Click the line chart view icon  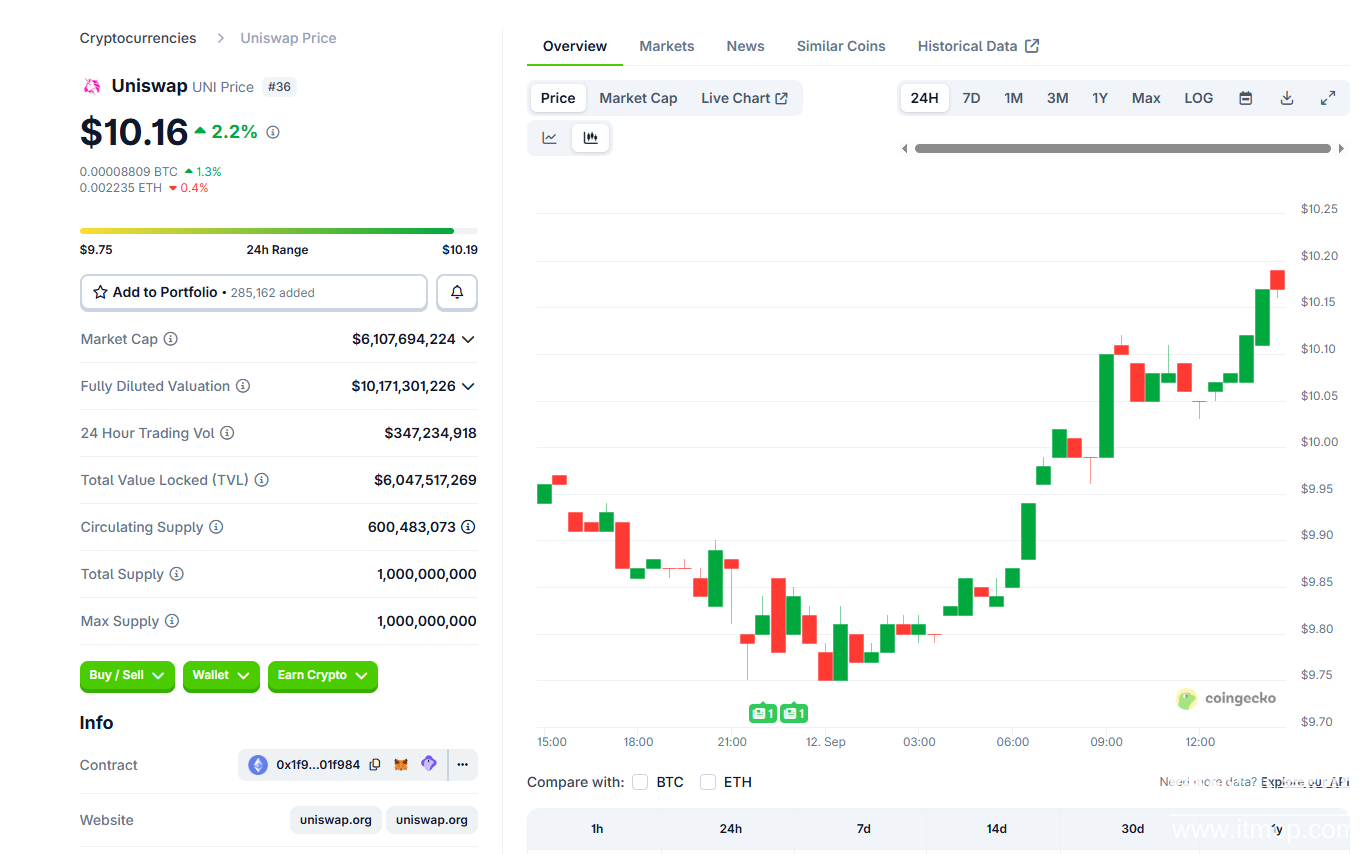click(549, 138)
